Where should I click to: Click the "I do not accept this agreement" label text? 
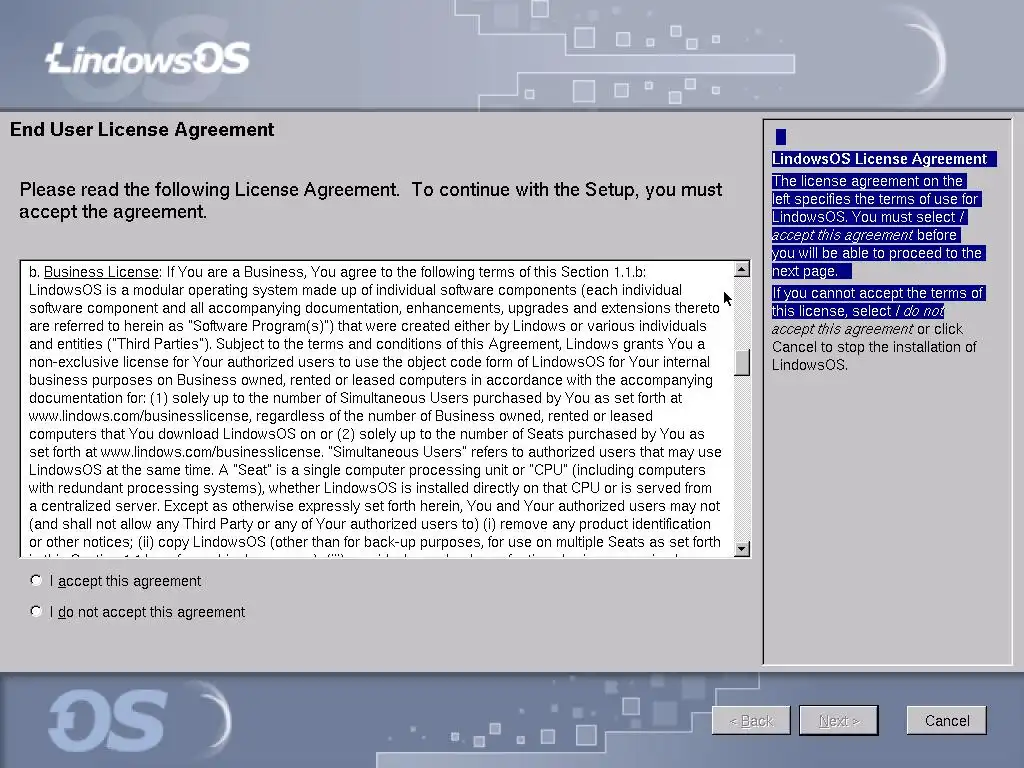tap(148, 612)
